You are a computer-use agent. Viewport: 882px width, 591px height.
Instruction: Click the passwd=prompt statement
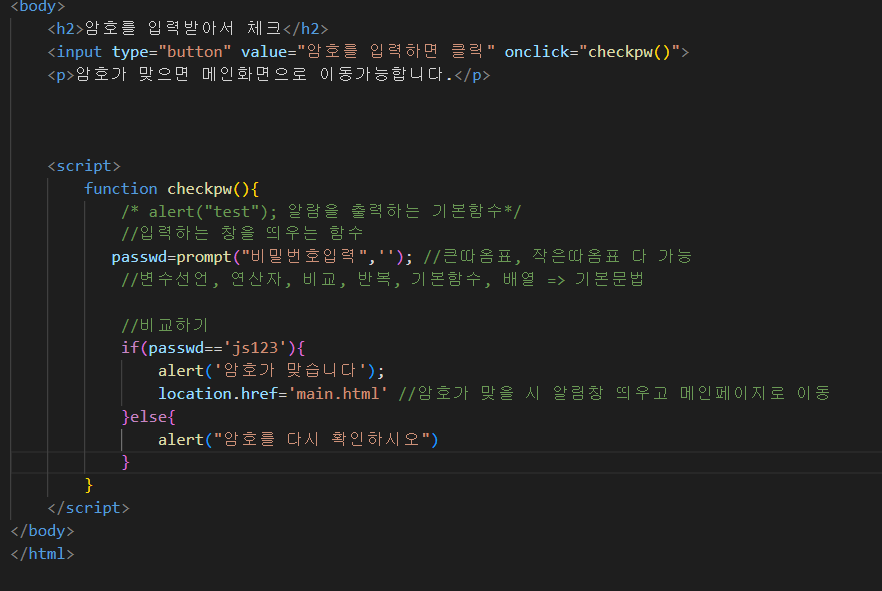point(262,257)
